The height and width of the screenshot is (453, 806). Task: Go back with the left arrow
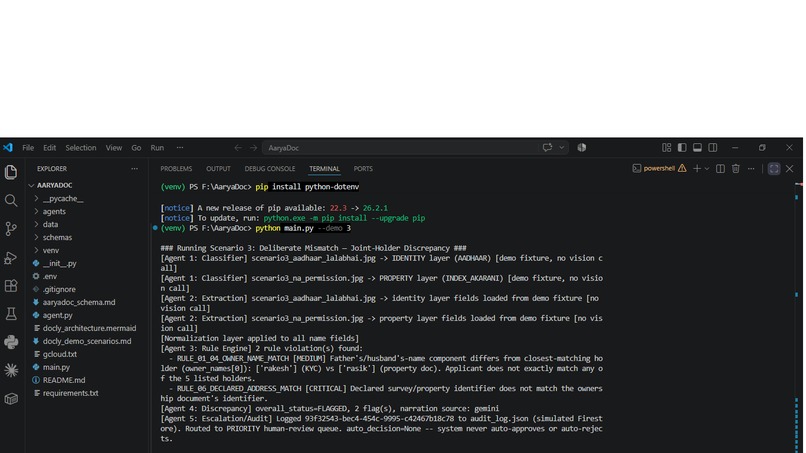(x=237, y=148)
